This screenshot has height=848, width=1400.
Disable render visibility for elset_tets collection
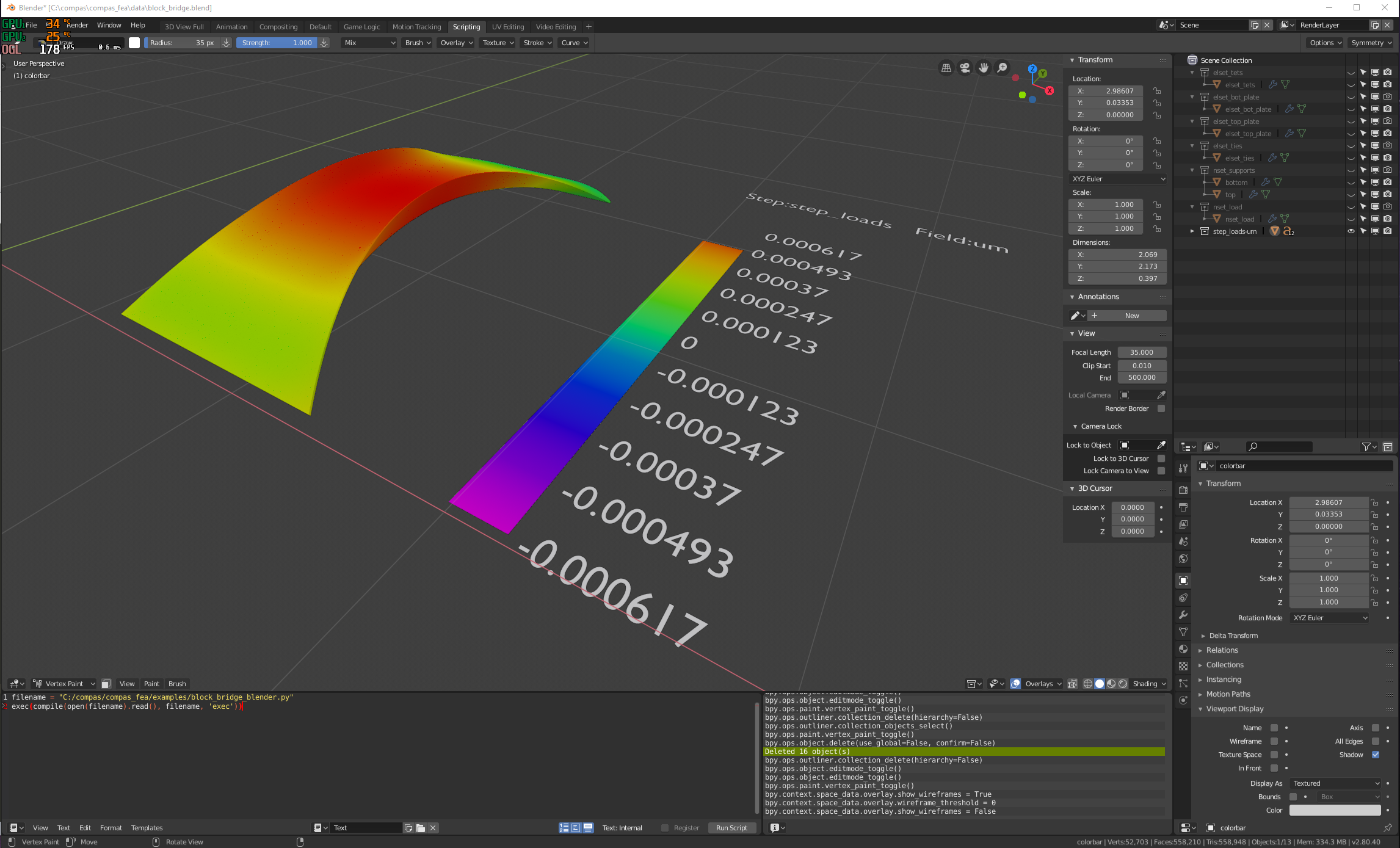pos(1388,72)
